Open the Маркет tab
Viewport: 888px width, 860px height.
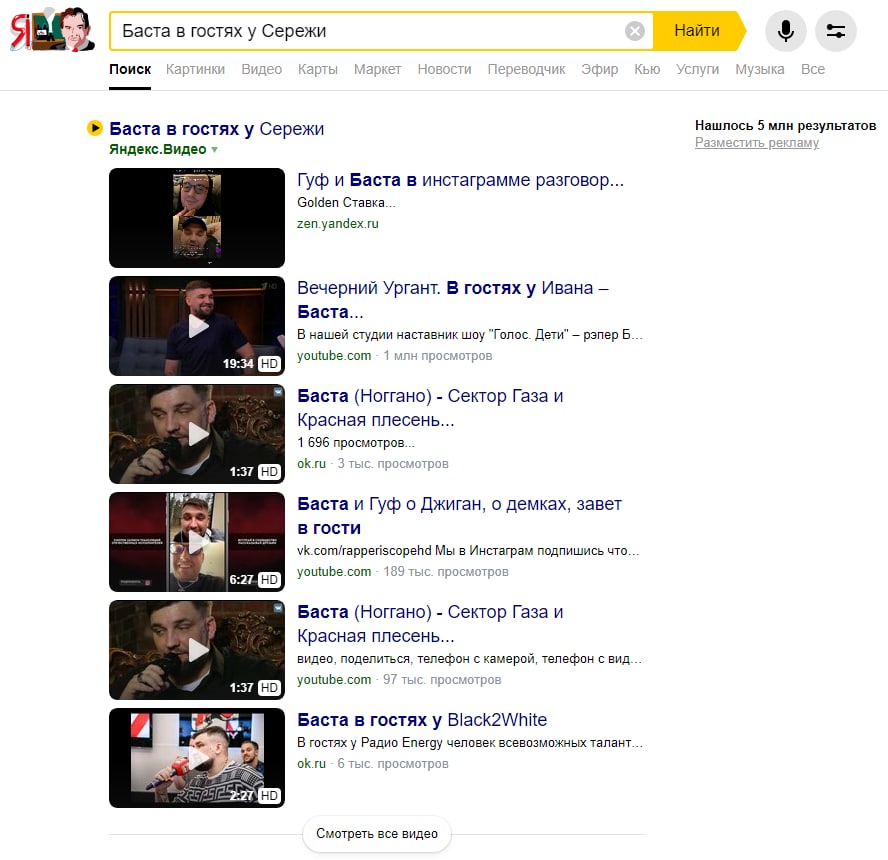[378, 69]
